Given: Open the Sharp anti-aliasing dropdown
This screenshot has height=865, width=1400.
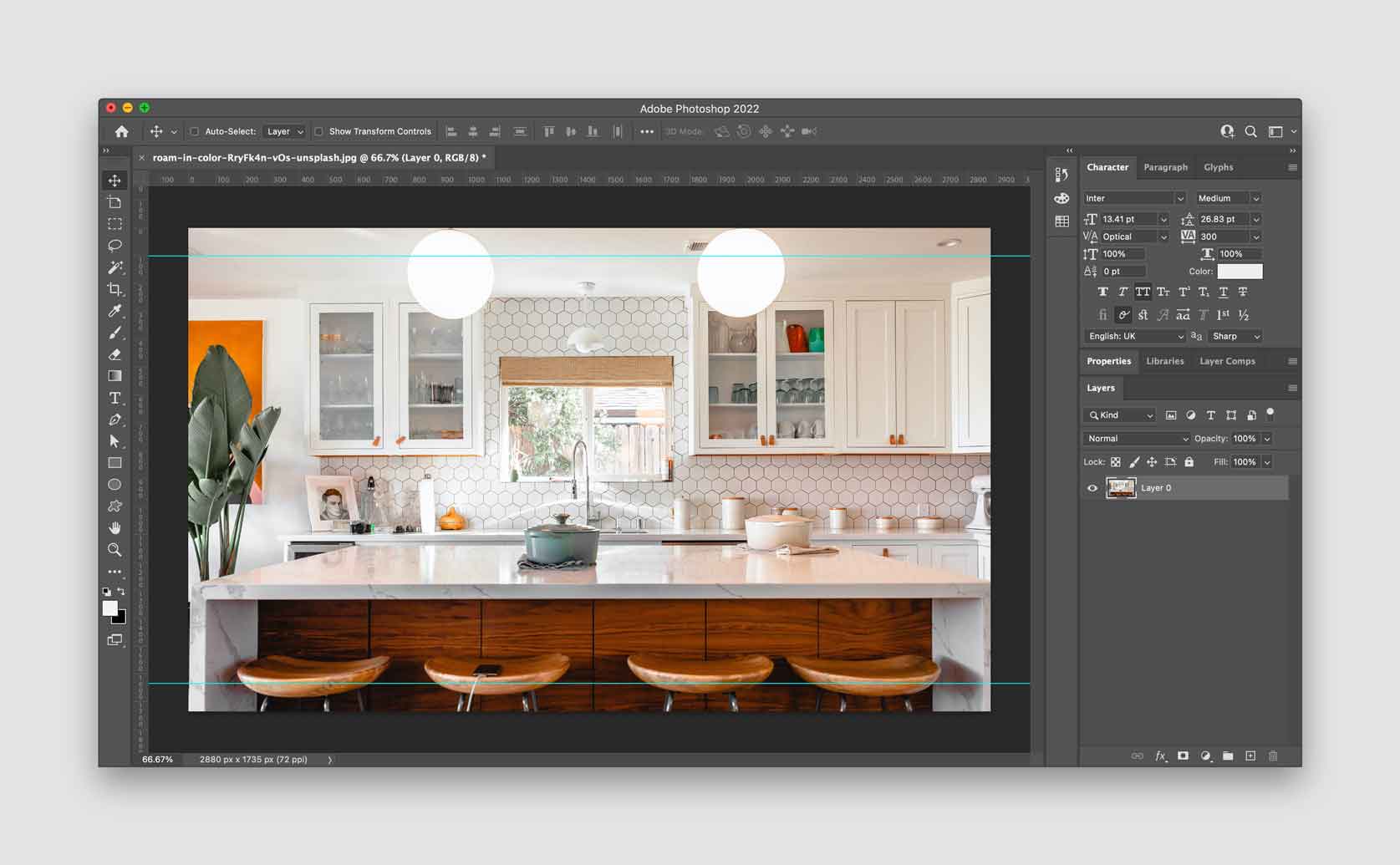Looking at the screenshot, I should pos(1235,336).
